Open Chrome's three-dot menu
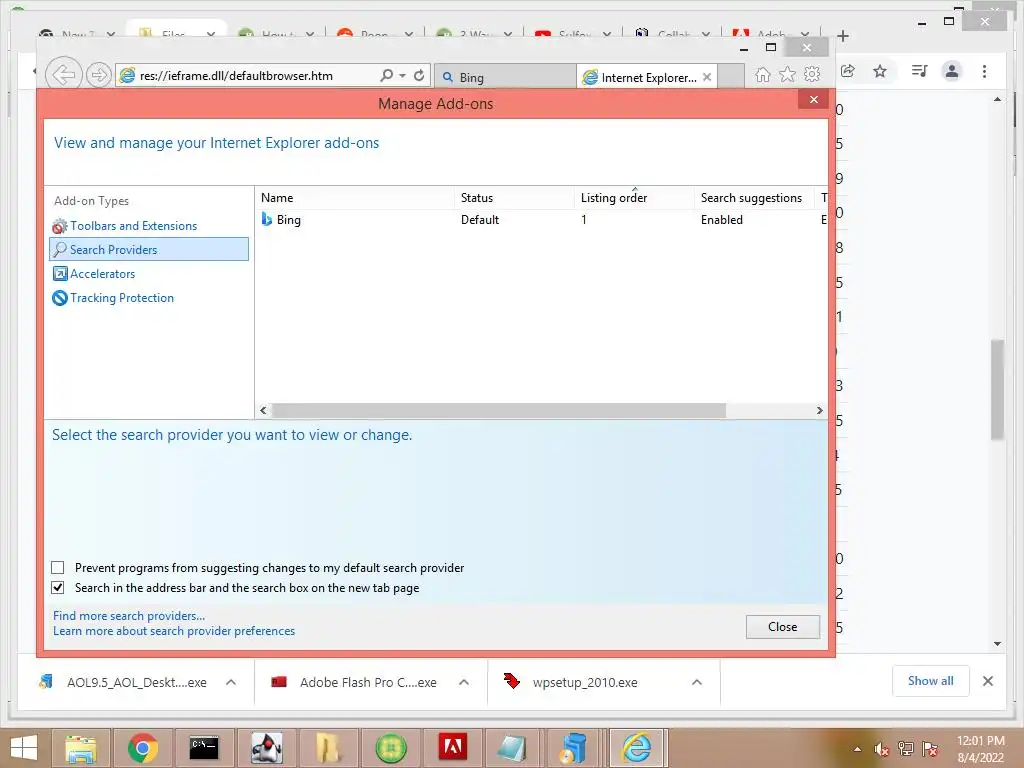Screen dimensions: 1024x768 pyautogui.click(x=984, y=71)
